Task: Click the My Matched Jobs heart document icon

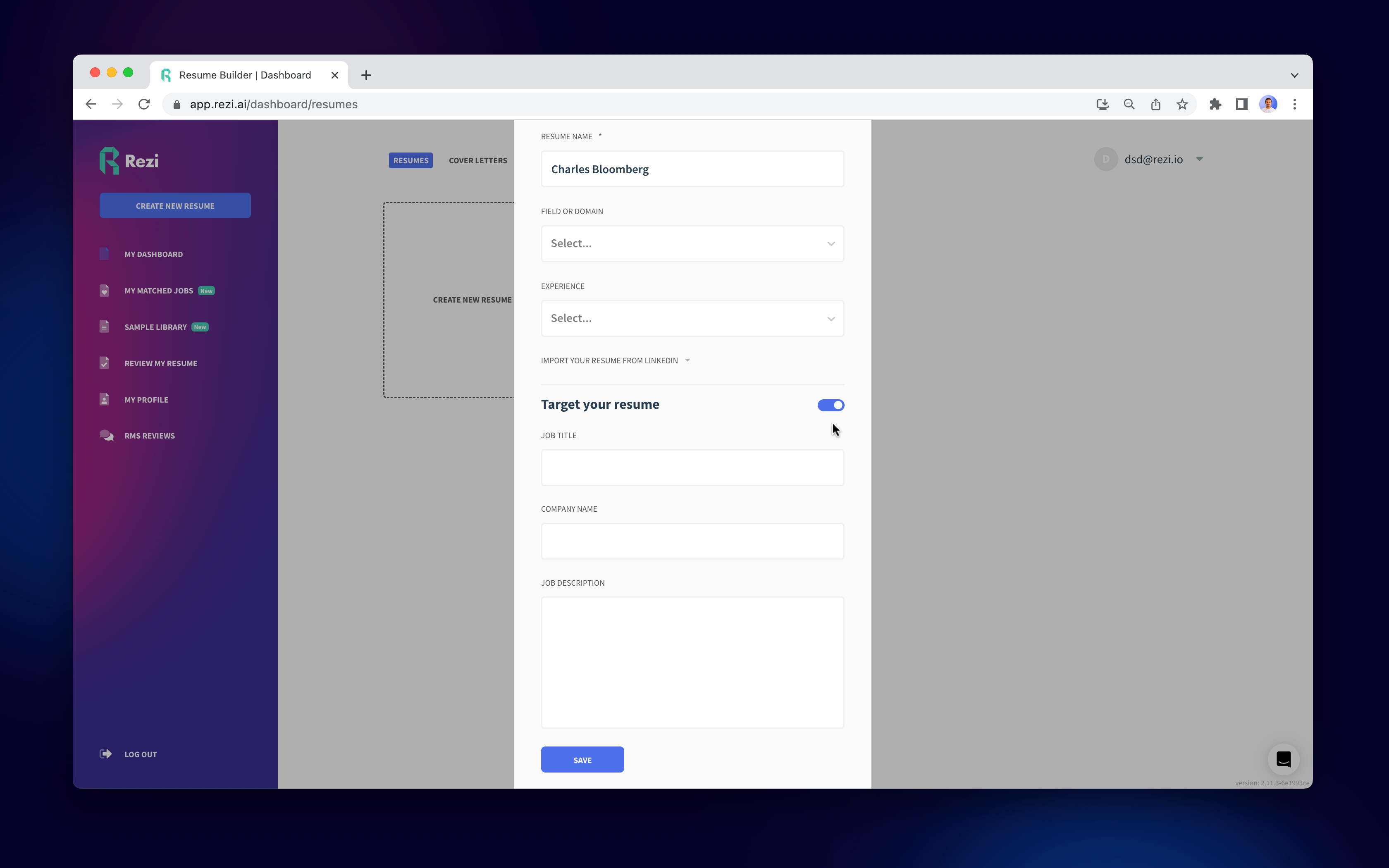Action: pyautogui.click(x=105, y=291)
